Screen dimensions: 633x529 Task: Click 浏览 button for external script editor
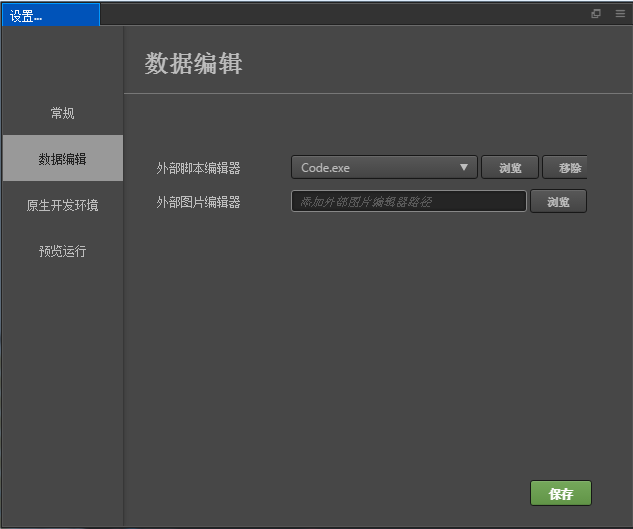click(x=510, y=167)
